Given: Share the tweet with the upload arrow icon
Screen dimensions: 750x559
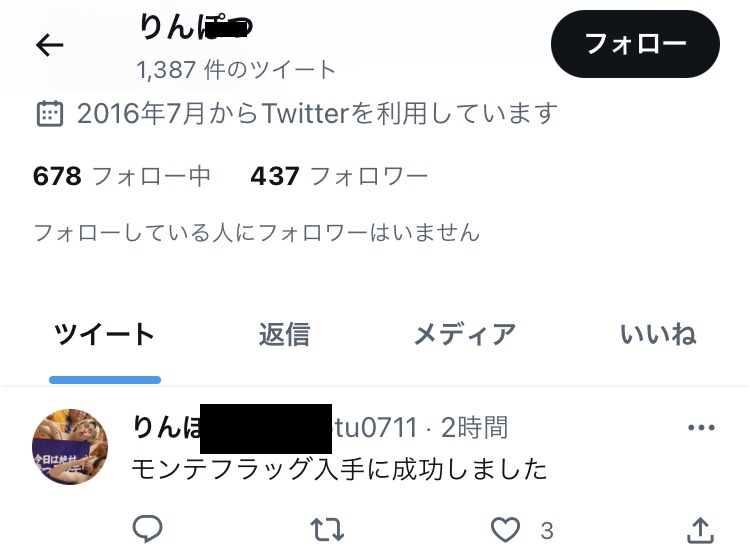Looking at the screenshot, I should (x=701, y=530).
